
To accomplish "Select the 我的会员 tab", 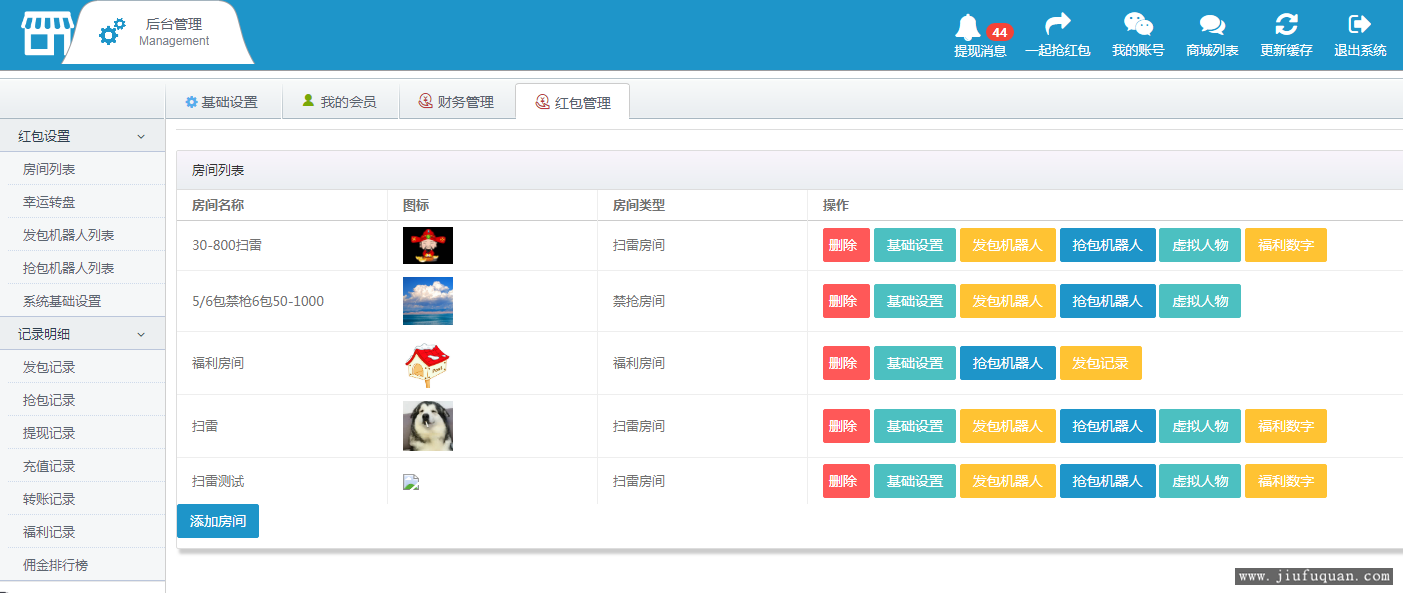I will click(x=339, y=102).
